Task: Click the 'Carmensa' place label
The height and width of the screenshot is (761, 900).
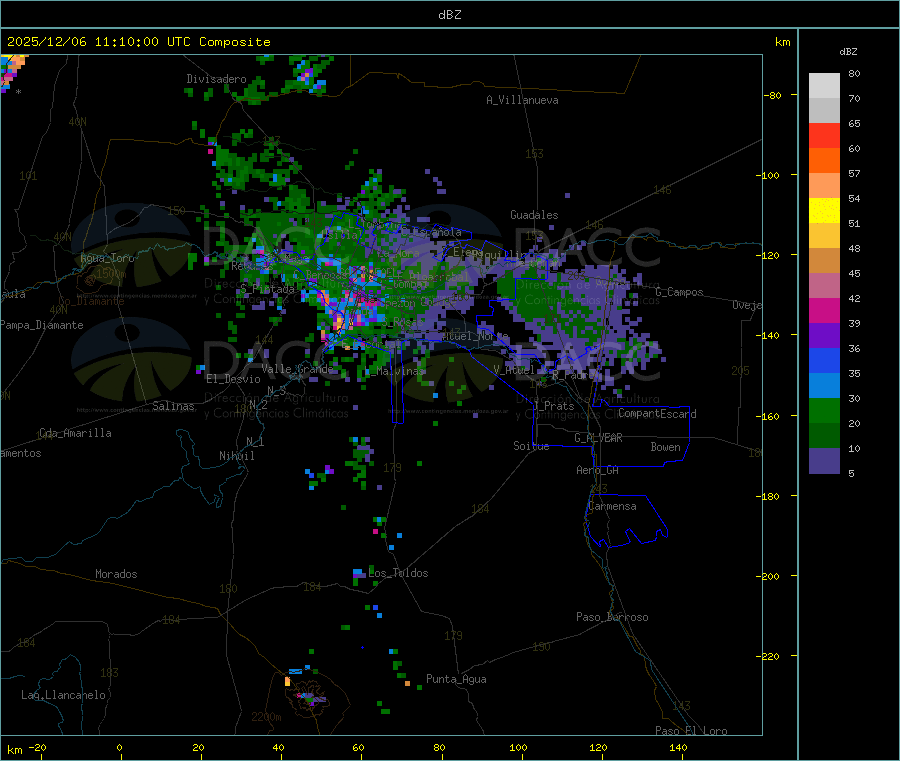Action: [x=612, y=506]
